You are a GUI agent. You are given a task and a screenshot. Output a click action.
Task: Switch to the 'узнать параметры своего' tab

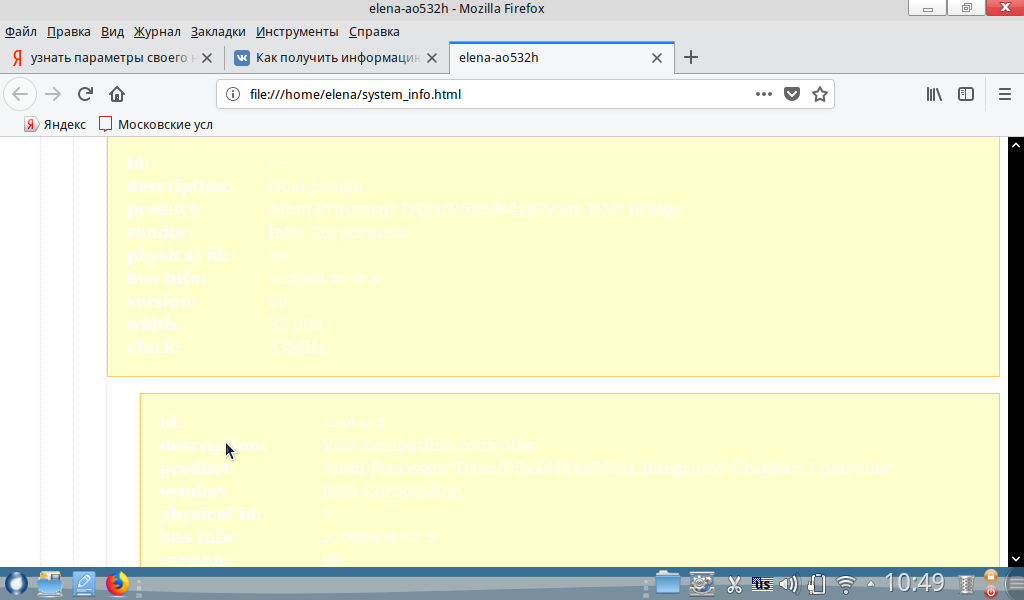112,57
